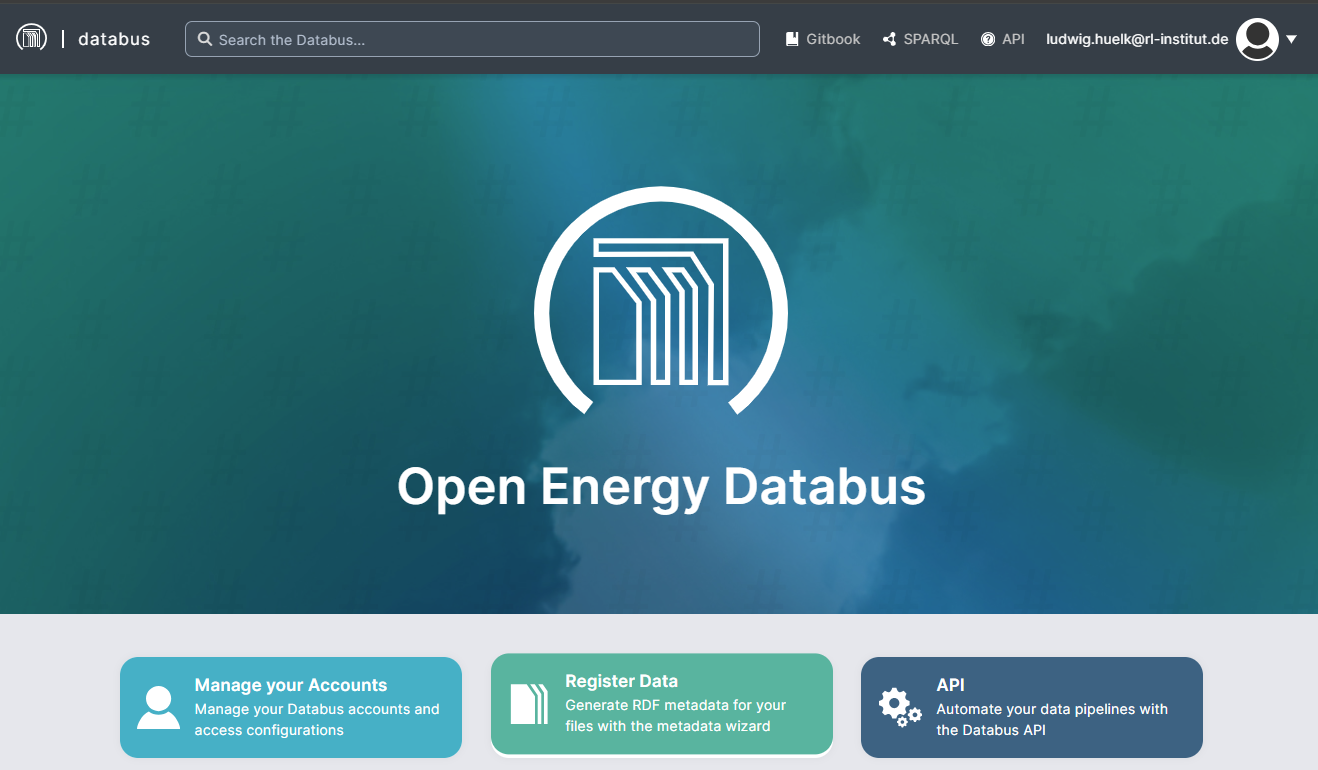The width and height of the screenshot is (1318, 770).
Task: Open the SPARQL navigation item
Action: [x=930, y=39]
